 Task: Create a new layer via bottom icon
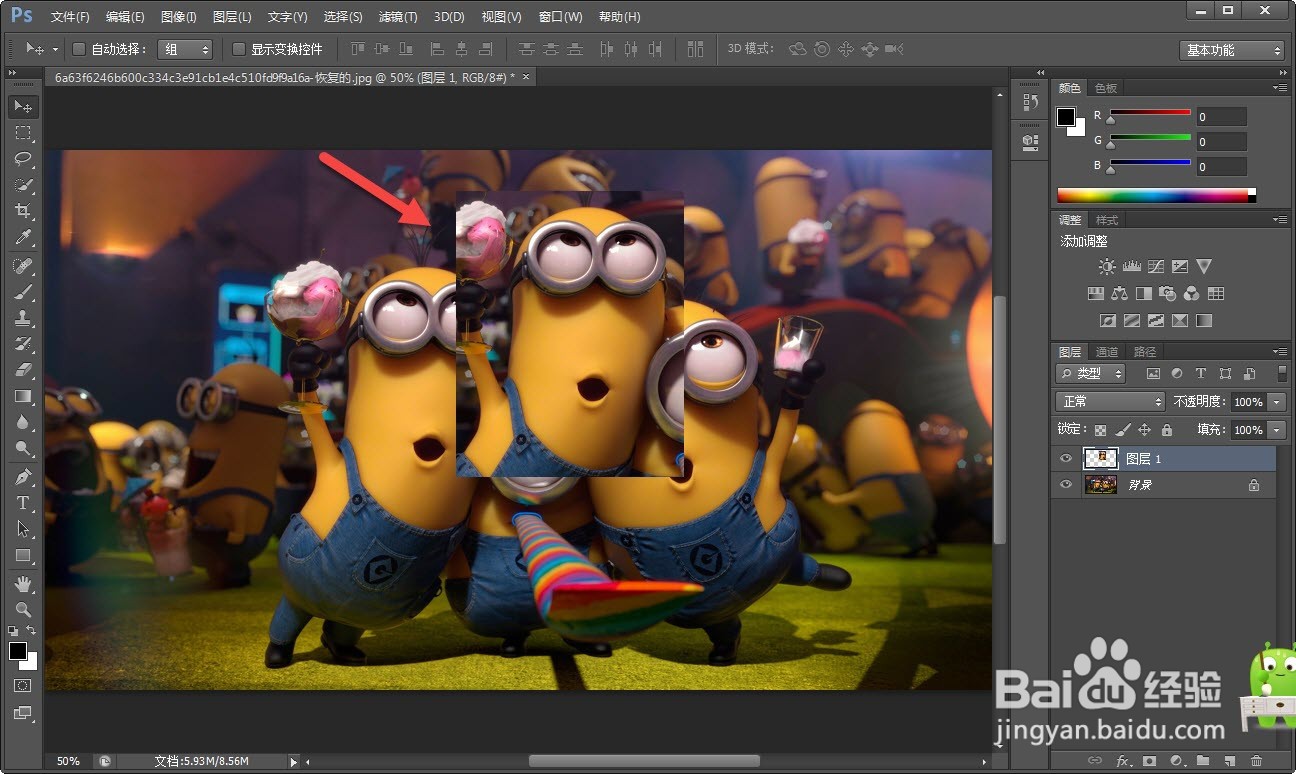point(1229,761)
